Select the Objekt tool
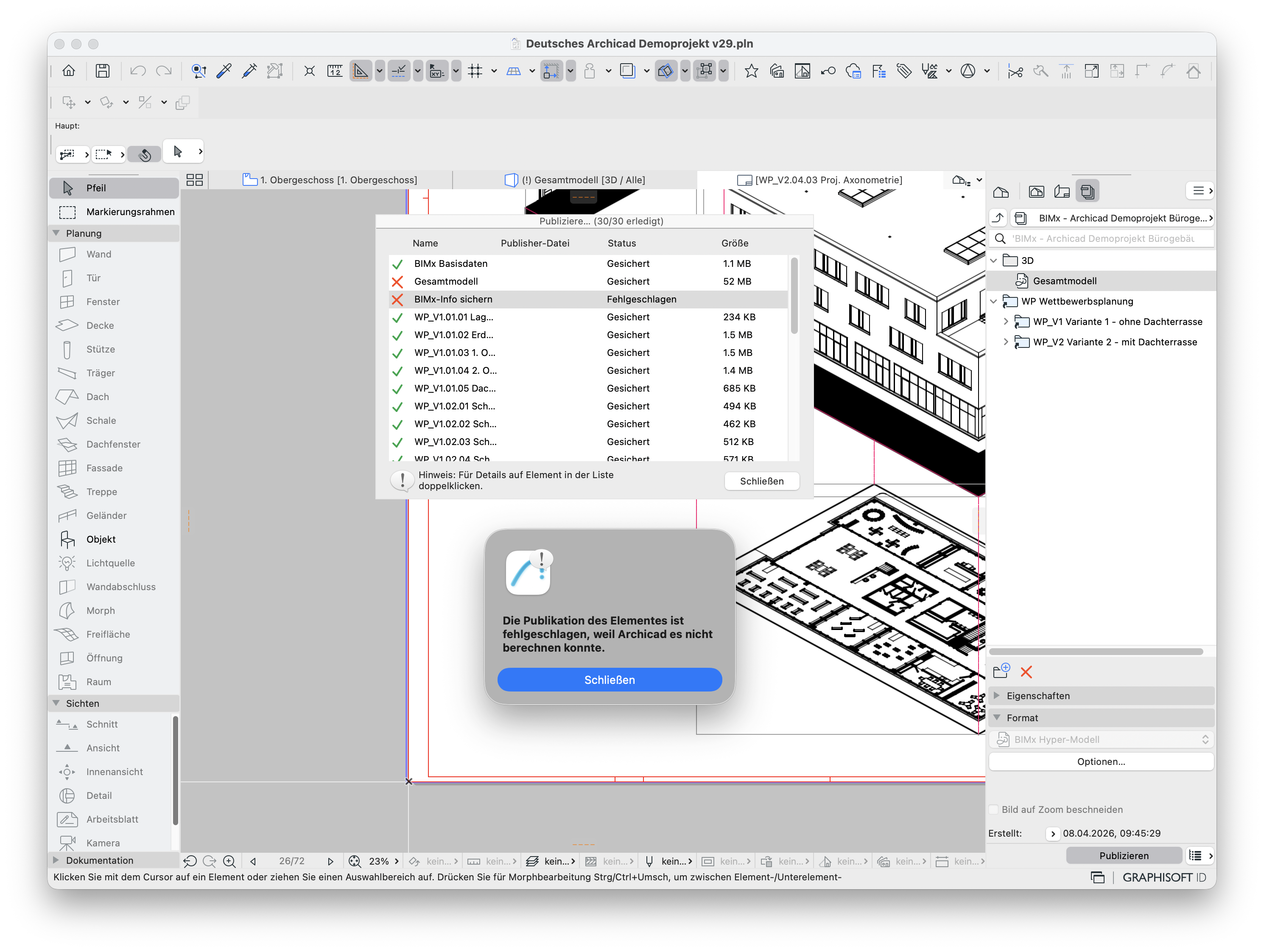 coord(113,540)
